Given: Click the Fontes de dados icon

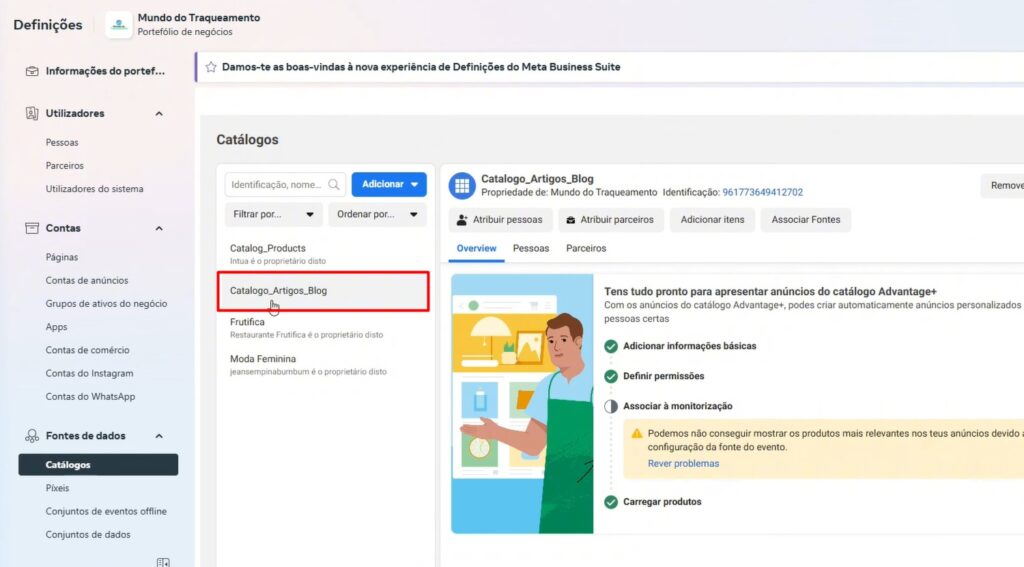Looking at the screenshot, I should point(32,436).
